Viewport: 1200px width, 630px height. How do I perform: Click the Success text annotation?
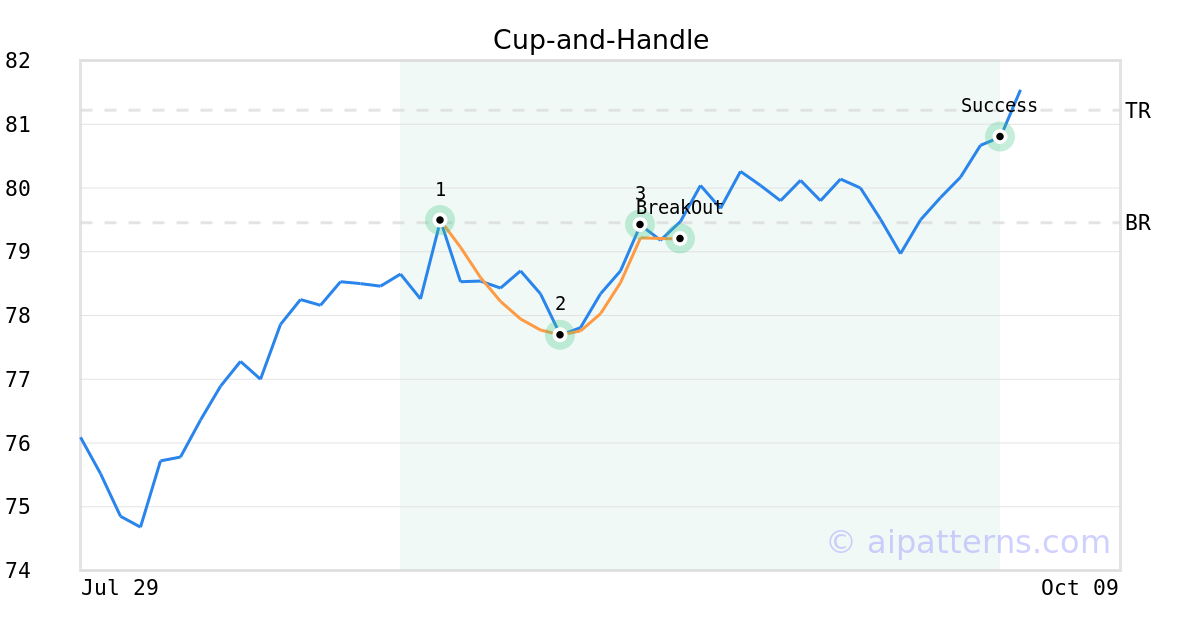999,106
